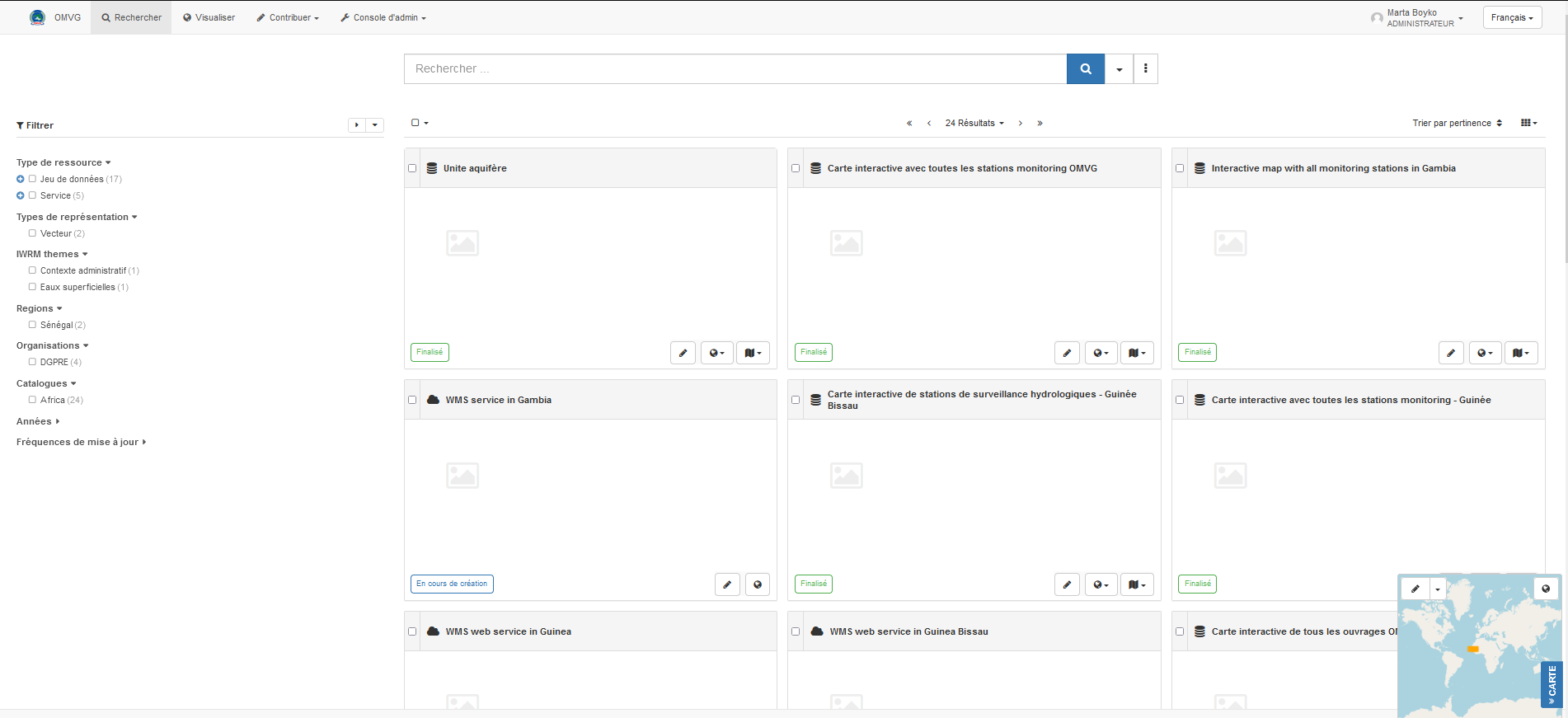Click in the Rechercher search field
This screenshot has height=718, width=1568.
tap(734, 69)
